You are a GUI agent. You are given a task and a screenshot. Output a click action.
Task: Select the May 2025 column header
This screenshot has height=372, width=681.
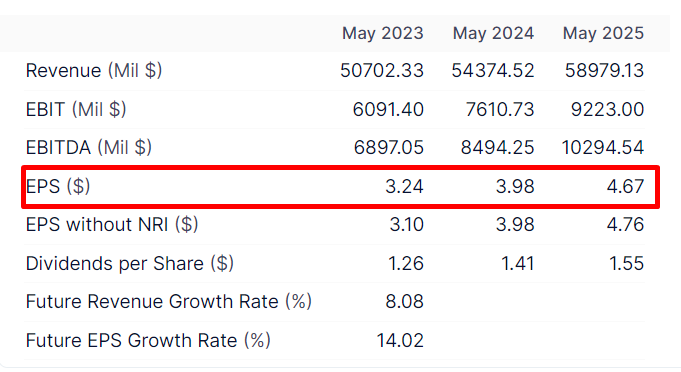tap(603, 33)
